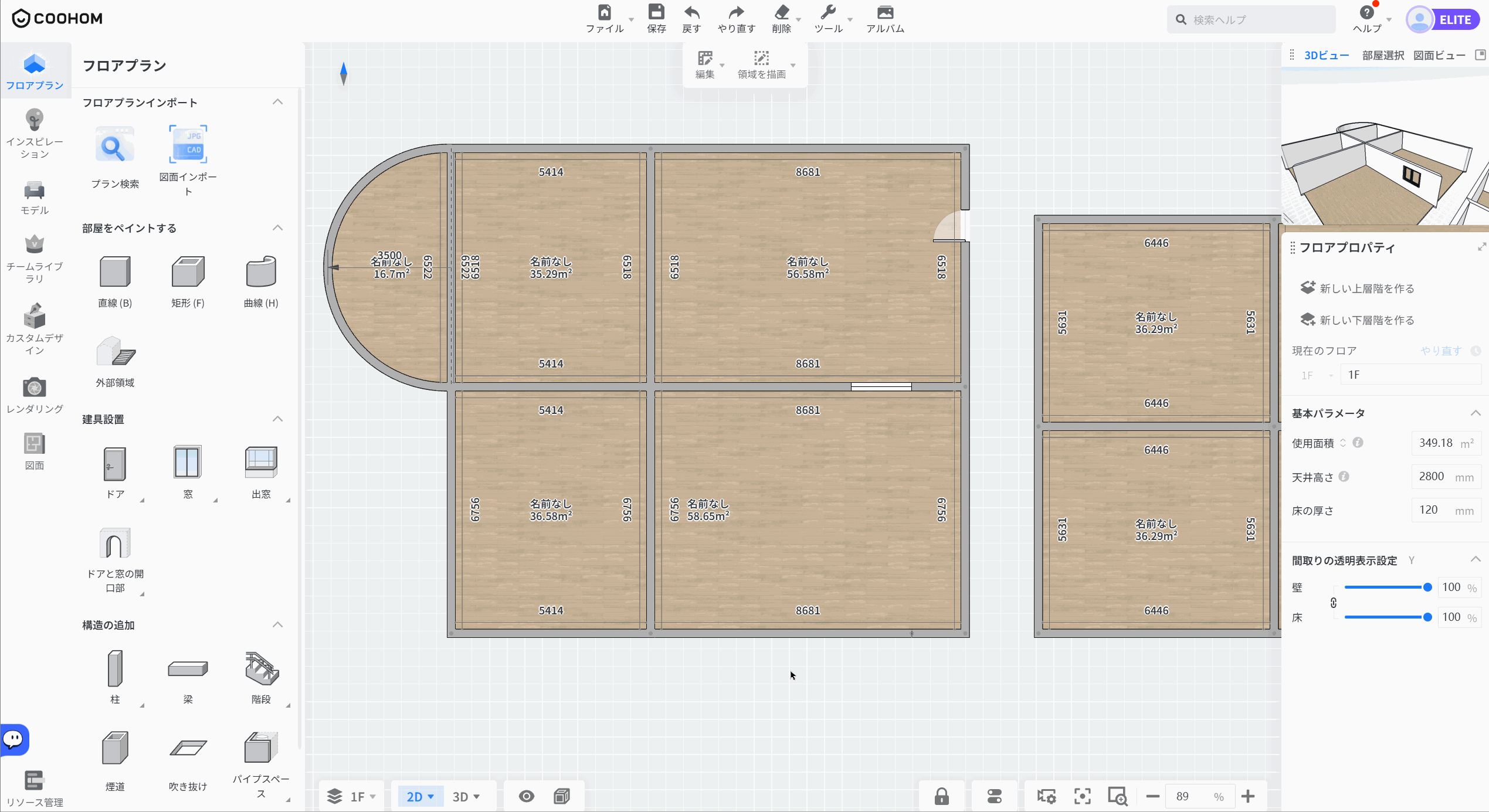Open the chat support bubble icon
Screen dimensions: 1489x812
tap(14, 740)
